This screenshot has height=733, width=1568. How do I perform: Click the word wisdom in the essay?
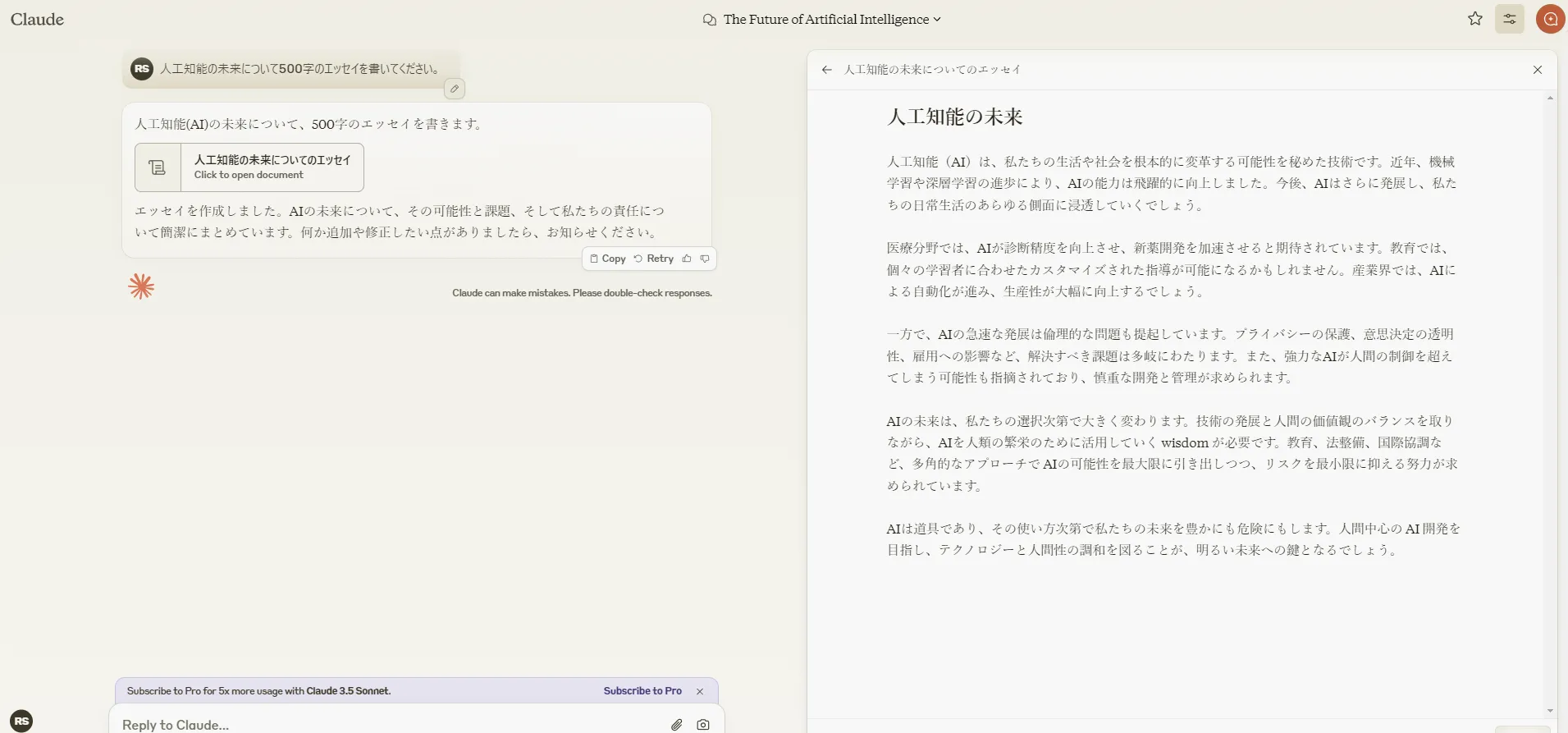tap(1185, 442)
